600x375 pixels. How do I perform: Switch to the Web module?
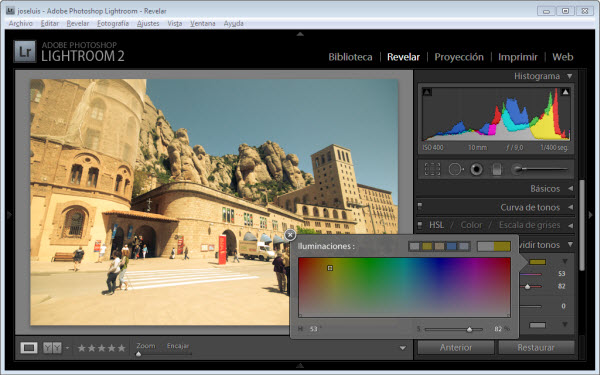point(562,57)
